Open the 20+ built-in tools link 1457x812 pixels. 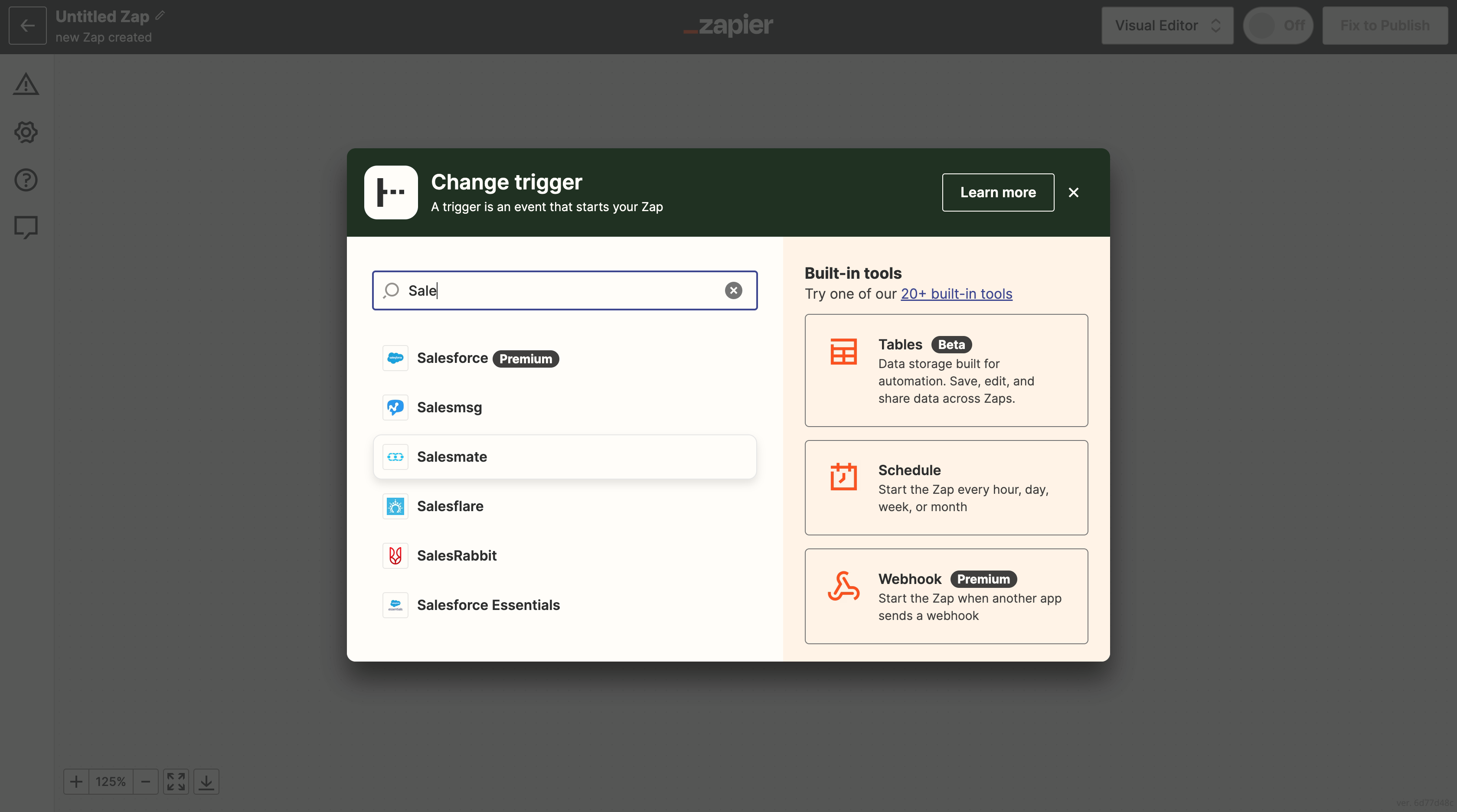click(957, 293)
